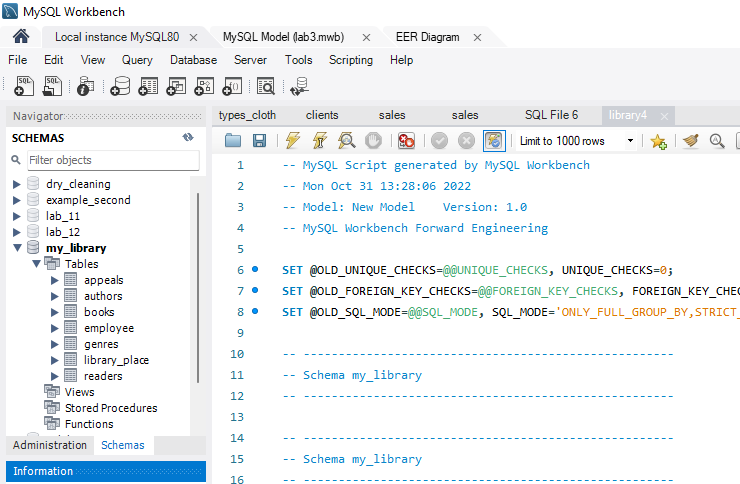740x484 pixels.
Task: Switch to the Schemas navigator tab
Action: click(123, 445)
